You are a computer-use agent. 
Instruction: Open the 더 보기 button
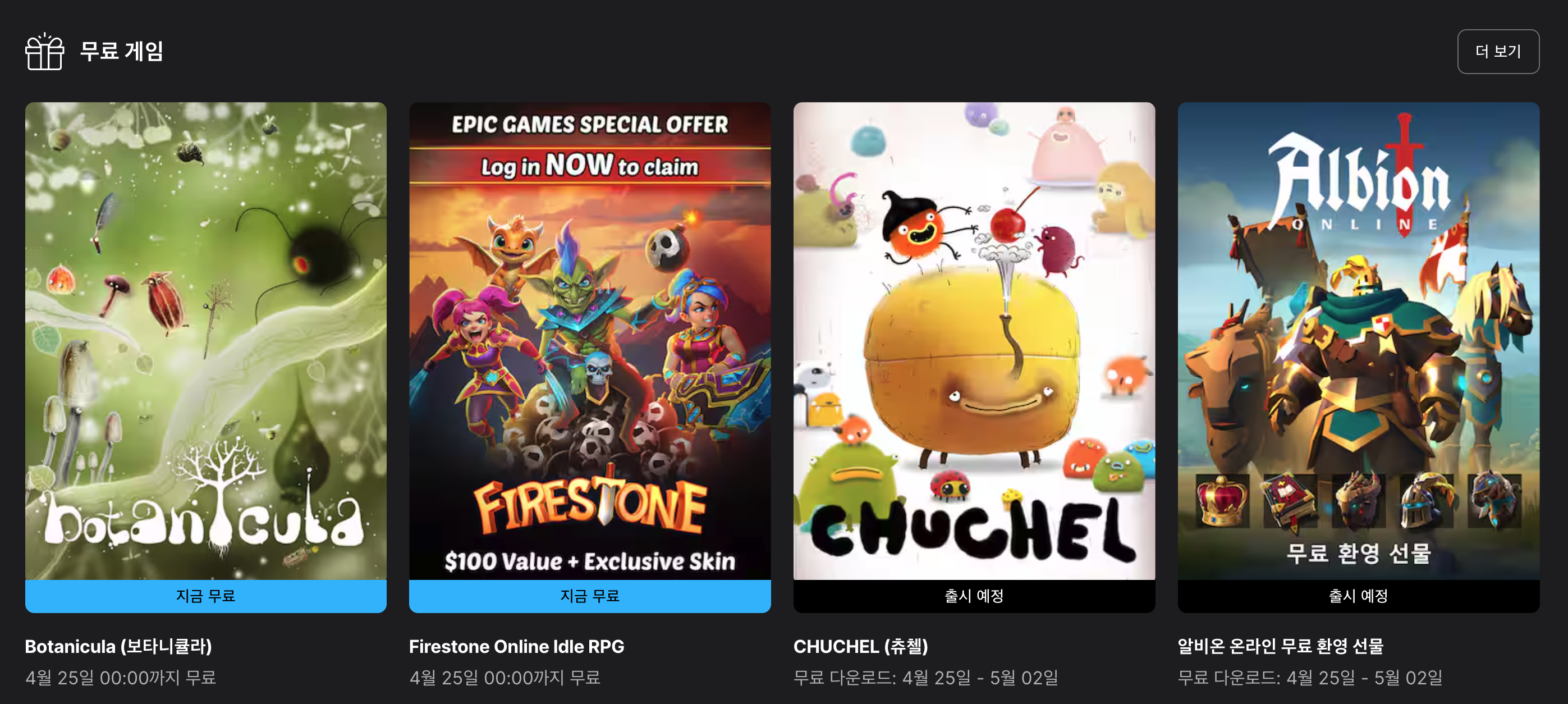click(1498, 52)
